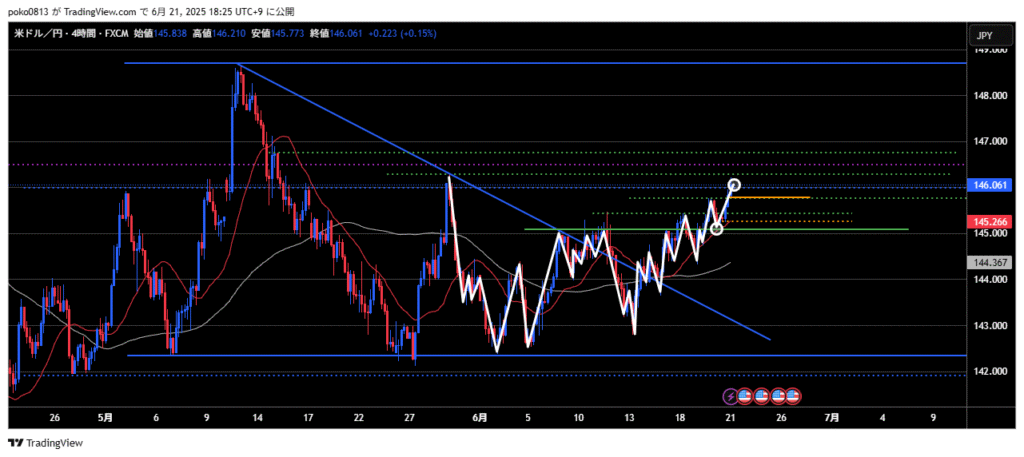Click the third US flag economic event icon
This screenshot has width=1024, height=457.
click(x=777, y=396)
